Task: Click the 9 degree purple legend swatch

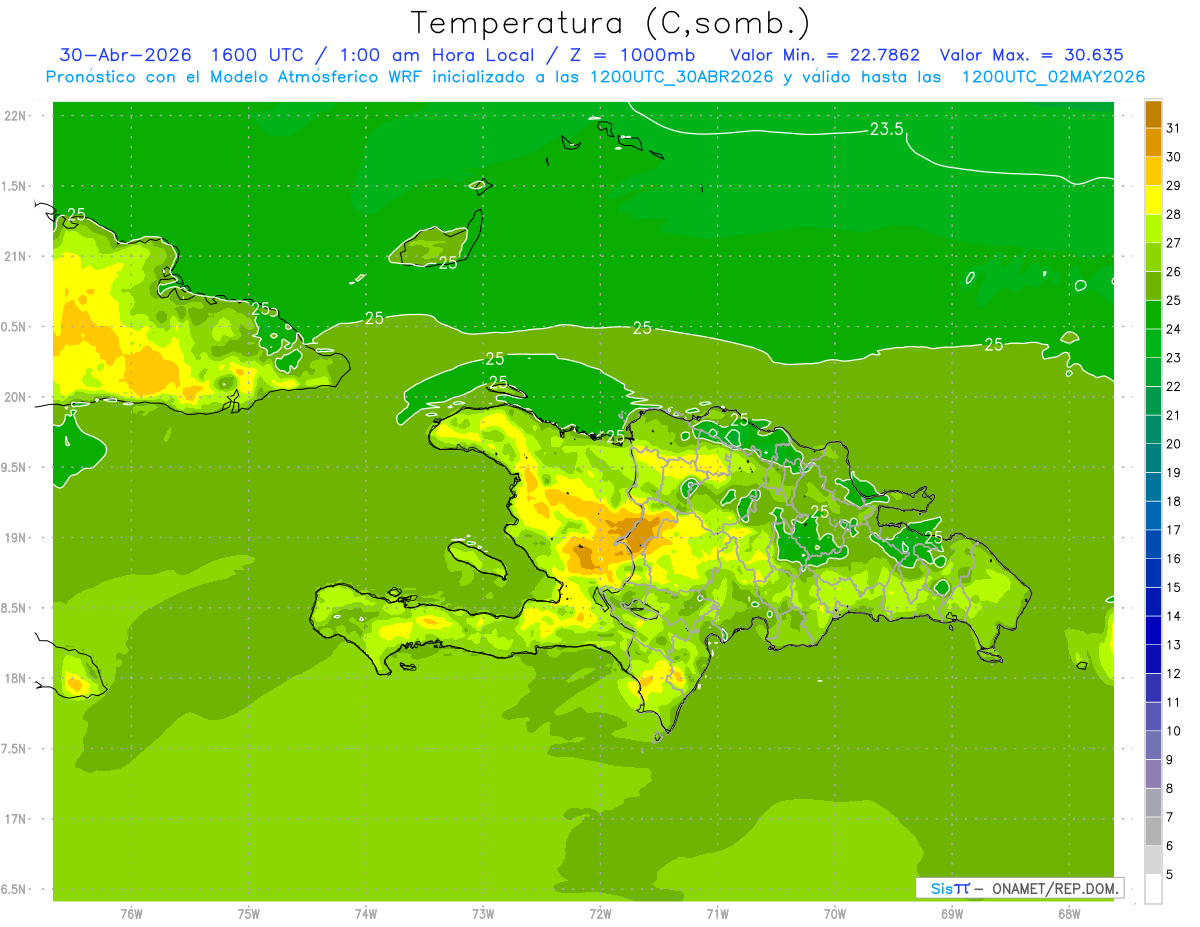Action: pyautogui.click(x=1153, y=774)
